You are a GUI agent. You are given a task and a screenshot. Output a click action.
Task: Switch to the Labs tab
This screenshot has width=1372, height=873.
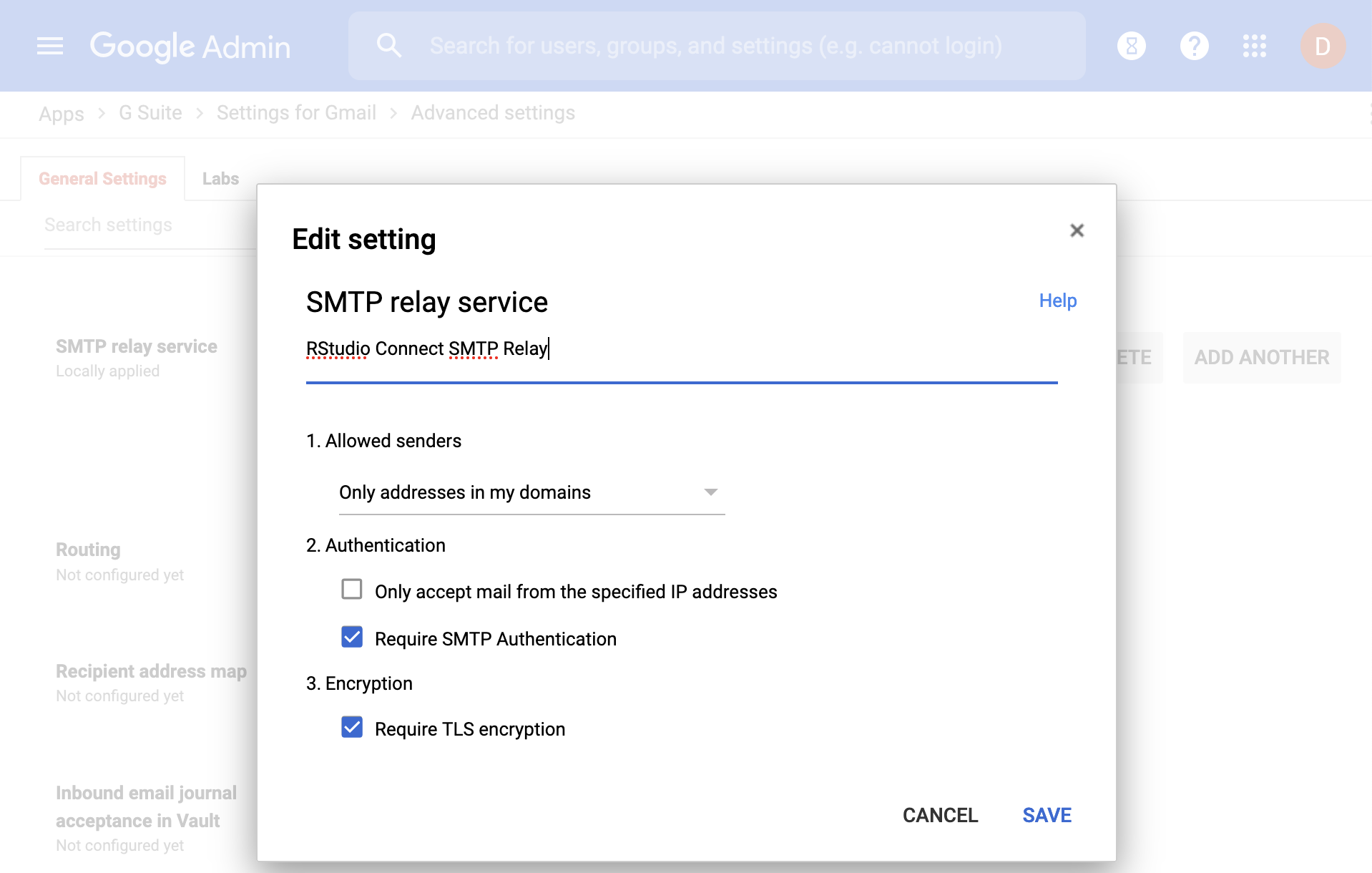[x=220, y=179]
